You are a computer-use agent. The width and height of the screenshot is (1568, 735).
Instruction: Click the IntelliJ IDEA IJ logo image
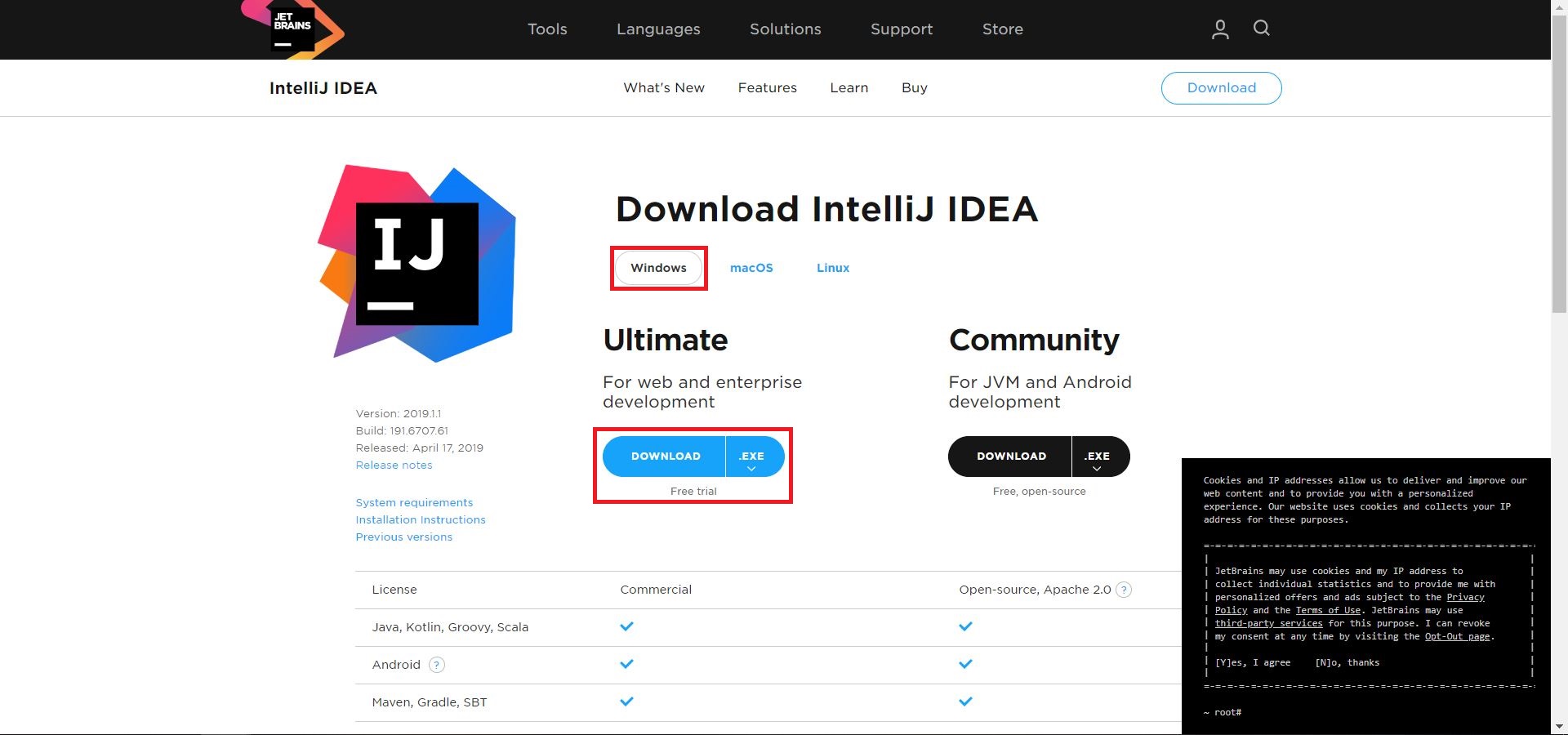(416, 263)
